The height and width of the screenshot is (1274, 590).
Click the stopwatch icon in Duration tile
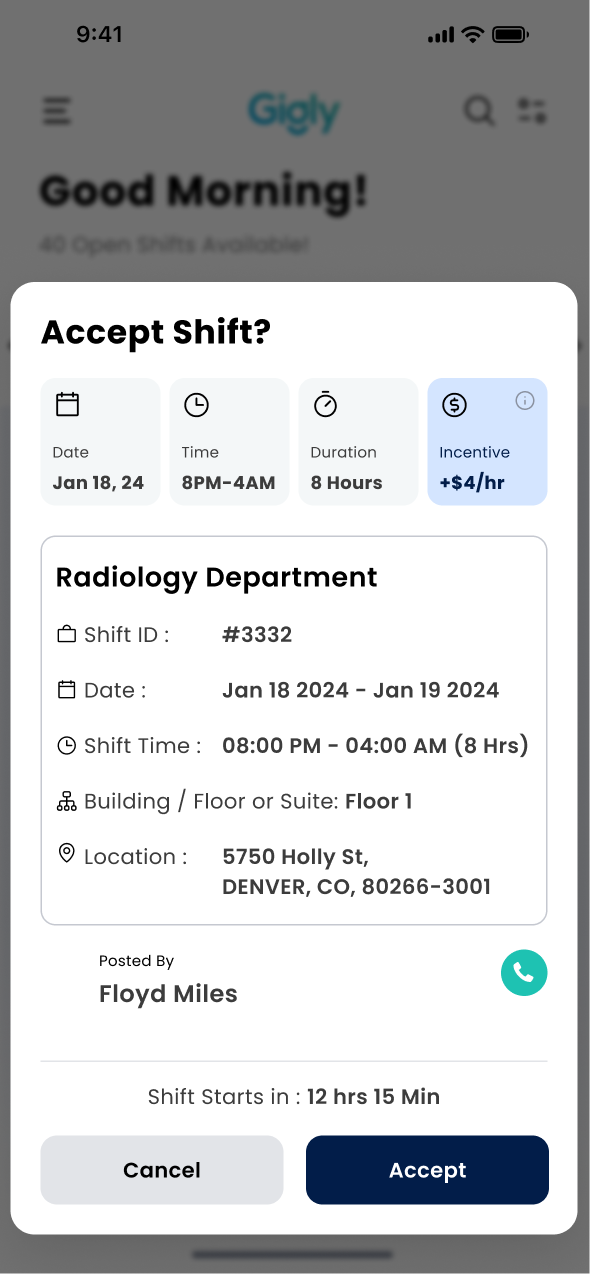(325, 404)
